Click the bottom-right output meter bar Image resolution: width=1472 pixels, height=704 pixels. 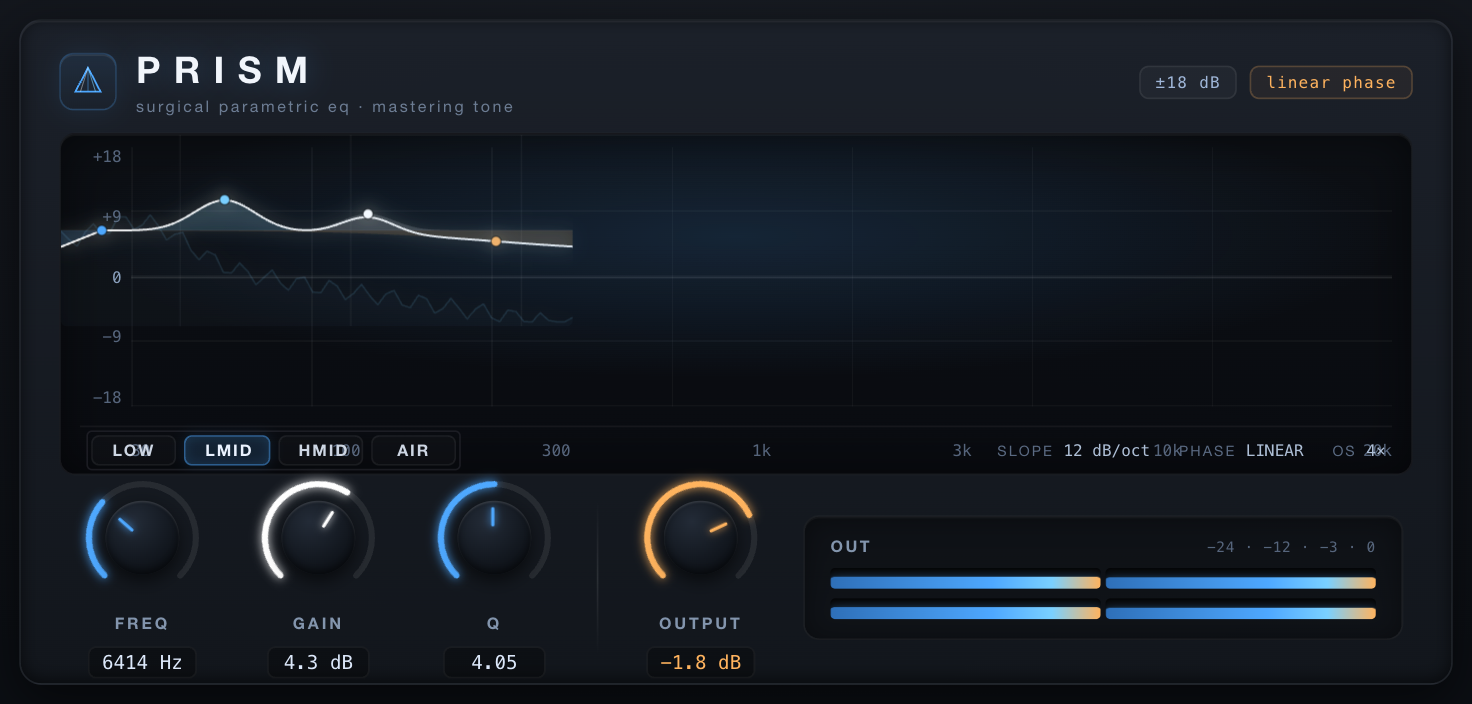point(1241,612)
